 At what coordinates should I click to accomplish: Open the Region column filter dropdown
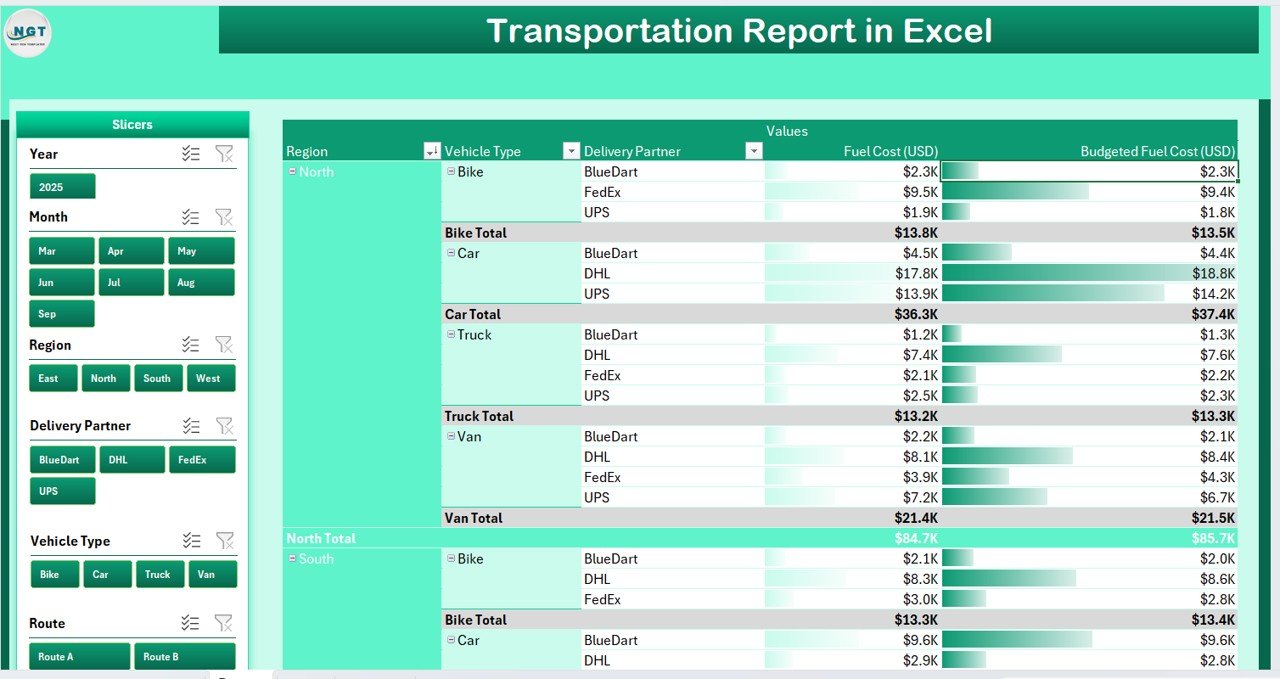tap(431, 151)
